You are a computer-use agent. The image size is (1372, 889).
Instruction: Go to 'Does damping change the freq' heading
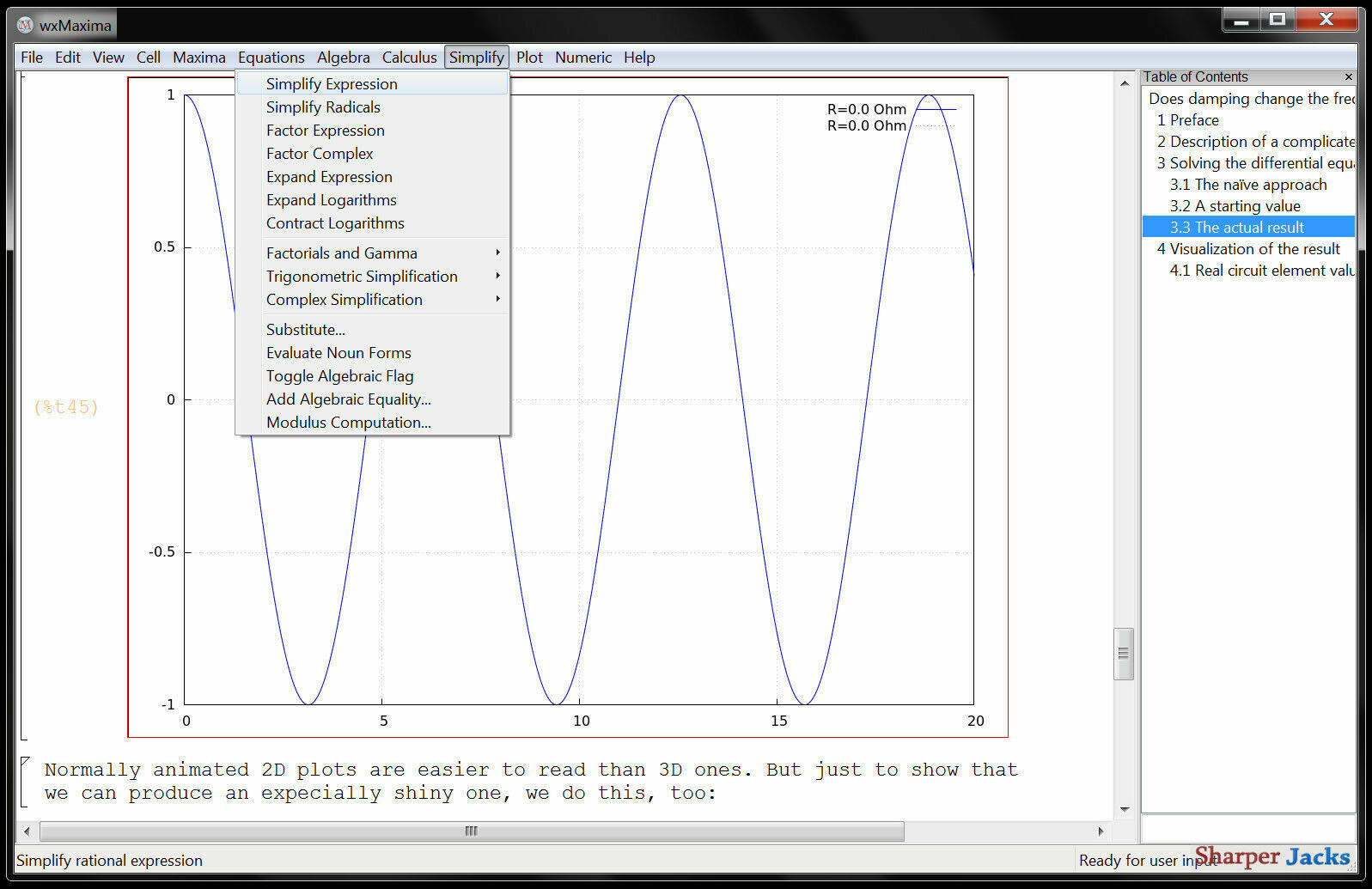pos(1251,99)
